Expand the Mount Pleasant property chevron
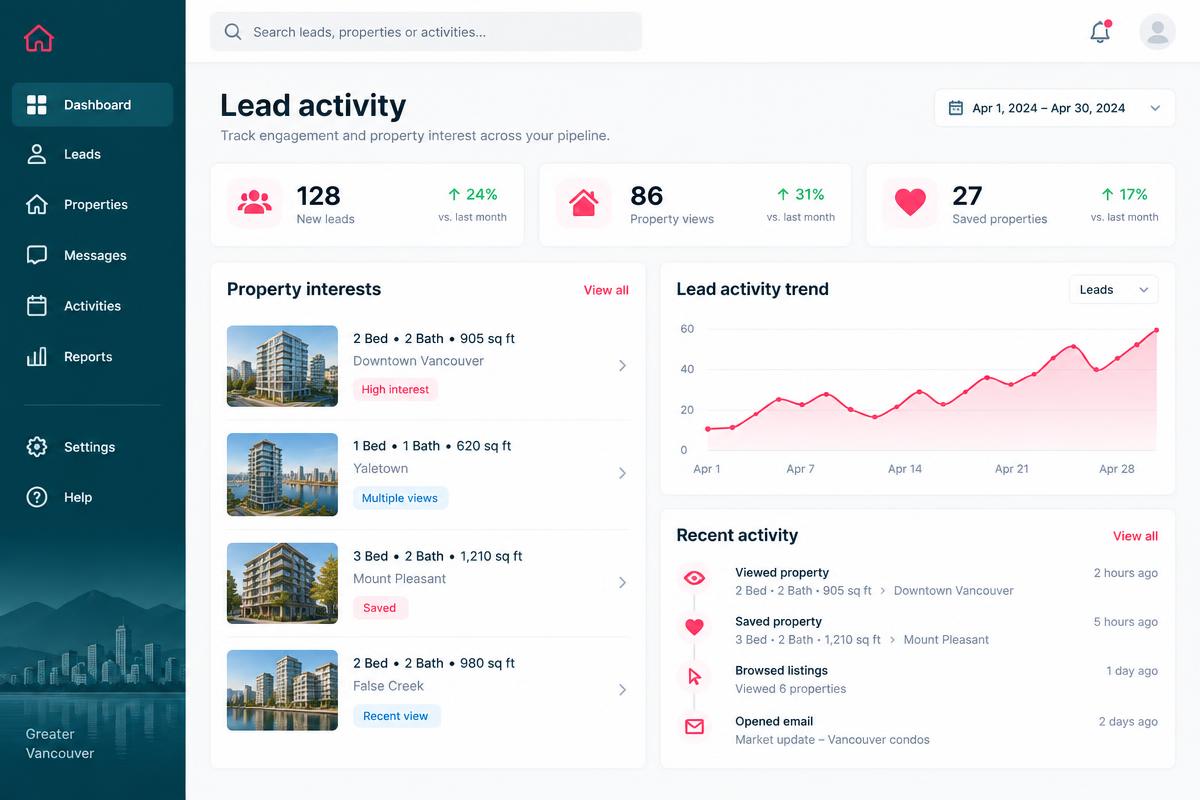Image resolution: width=1200 pixels, height=800 pixels. click(622, 582)
